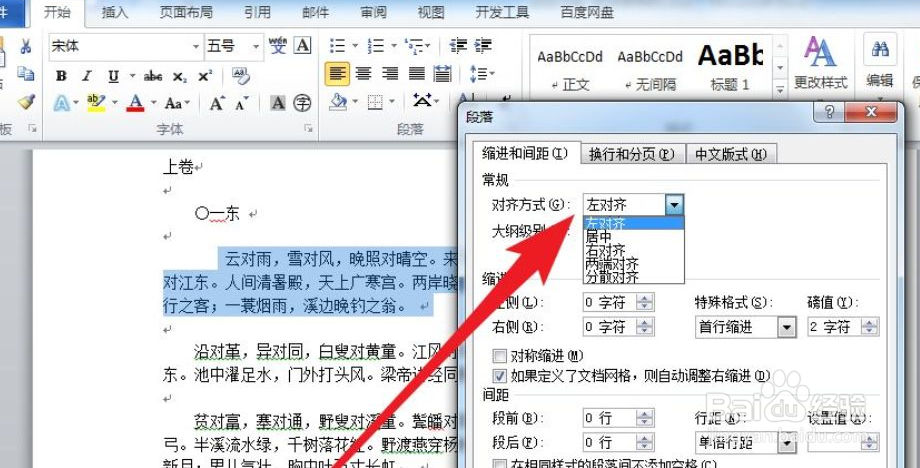Image resolution: width=920 pixels, height=468 pixels.
Task: Open the 引用 ribbon tab
Action: point(257,12)
